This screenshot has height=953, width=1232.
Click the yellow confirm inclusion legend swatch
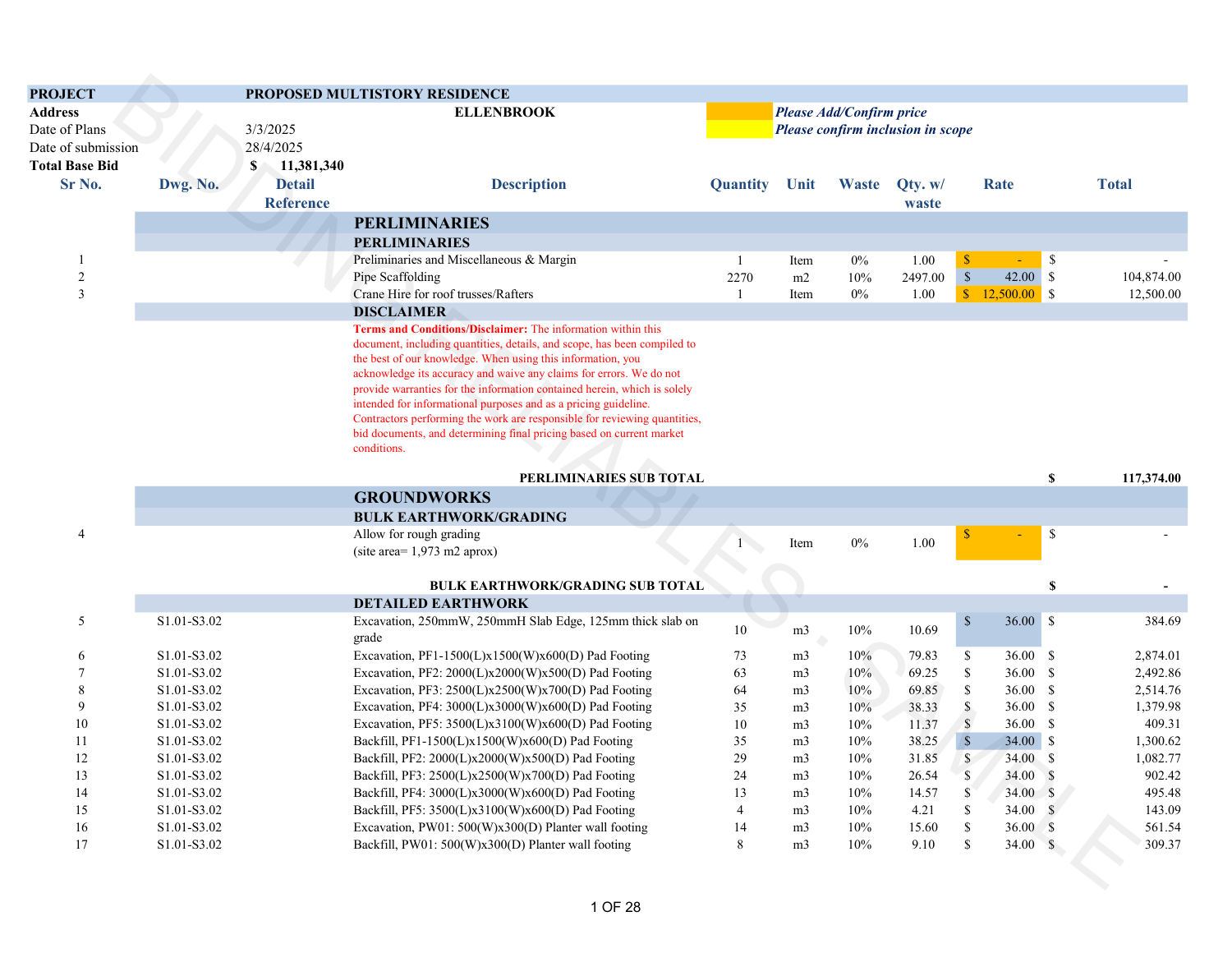pyautogui.click(x=739, y=129)
